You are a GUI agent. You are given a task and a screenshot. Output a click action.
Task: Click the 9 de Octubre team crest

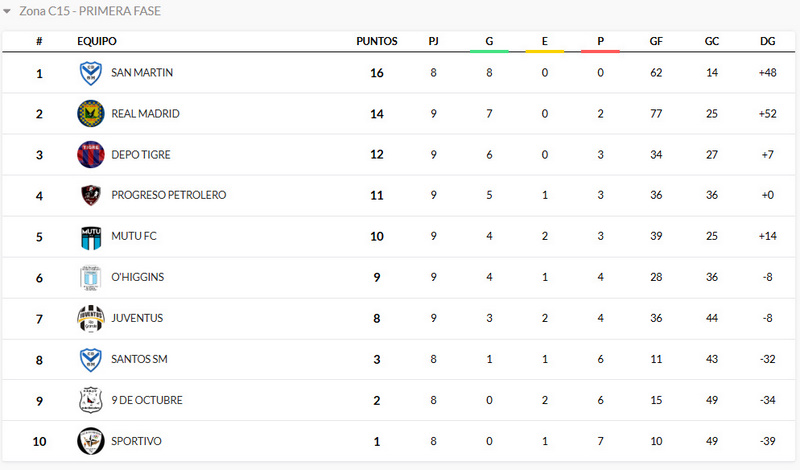click(91, 401)
